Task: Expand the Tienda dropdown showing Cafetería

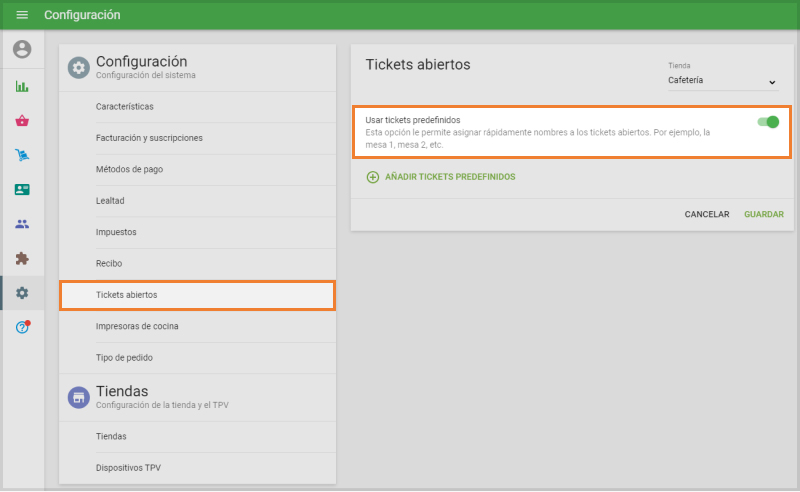Action: tap(722, 81)
